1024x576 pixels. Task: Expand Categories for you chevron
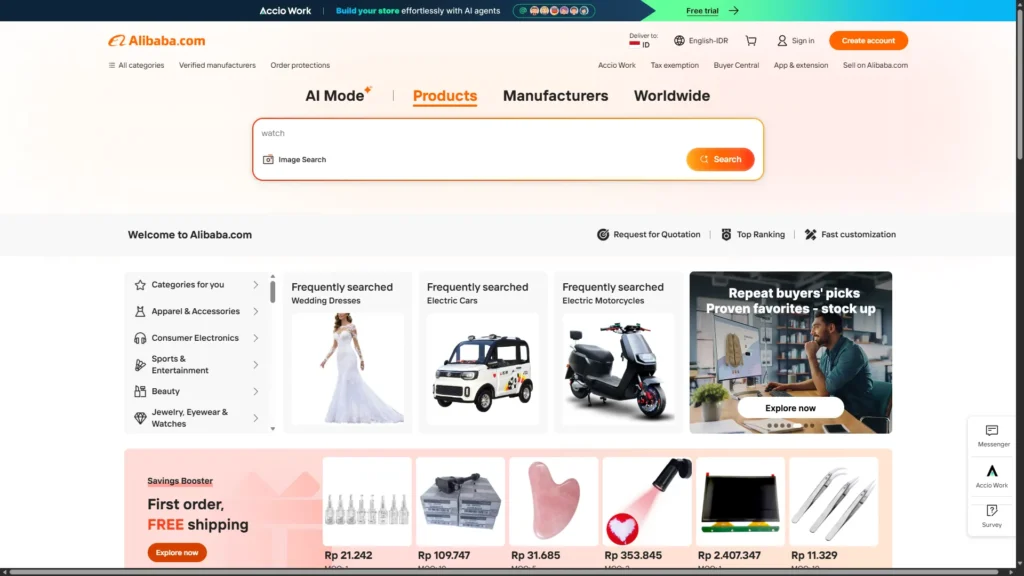256,285
